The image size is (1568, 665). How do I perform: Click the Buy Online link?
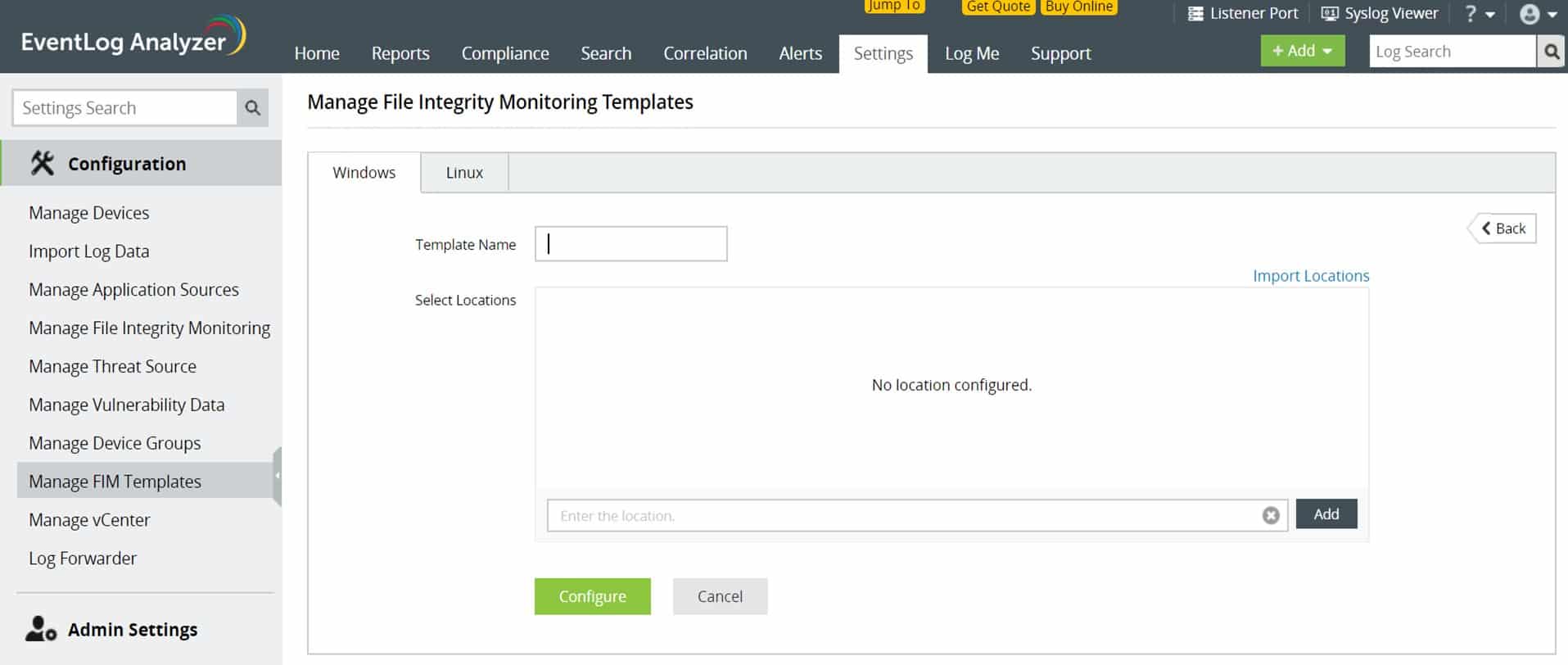(1079, 7)
